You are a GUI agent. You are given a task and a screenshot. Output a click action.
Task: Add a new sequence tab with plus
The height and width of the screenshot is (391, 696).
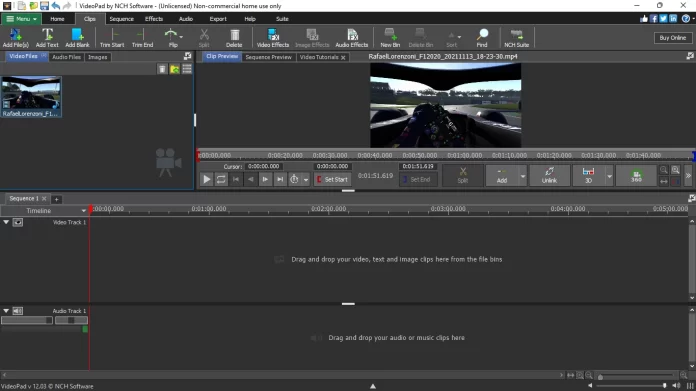(56, 199)
